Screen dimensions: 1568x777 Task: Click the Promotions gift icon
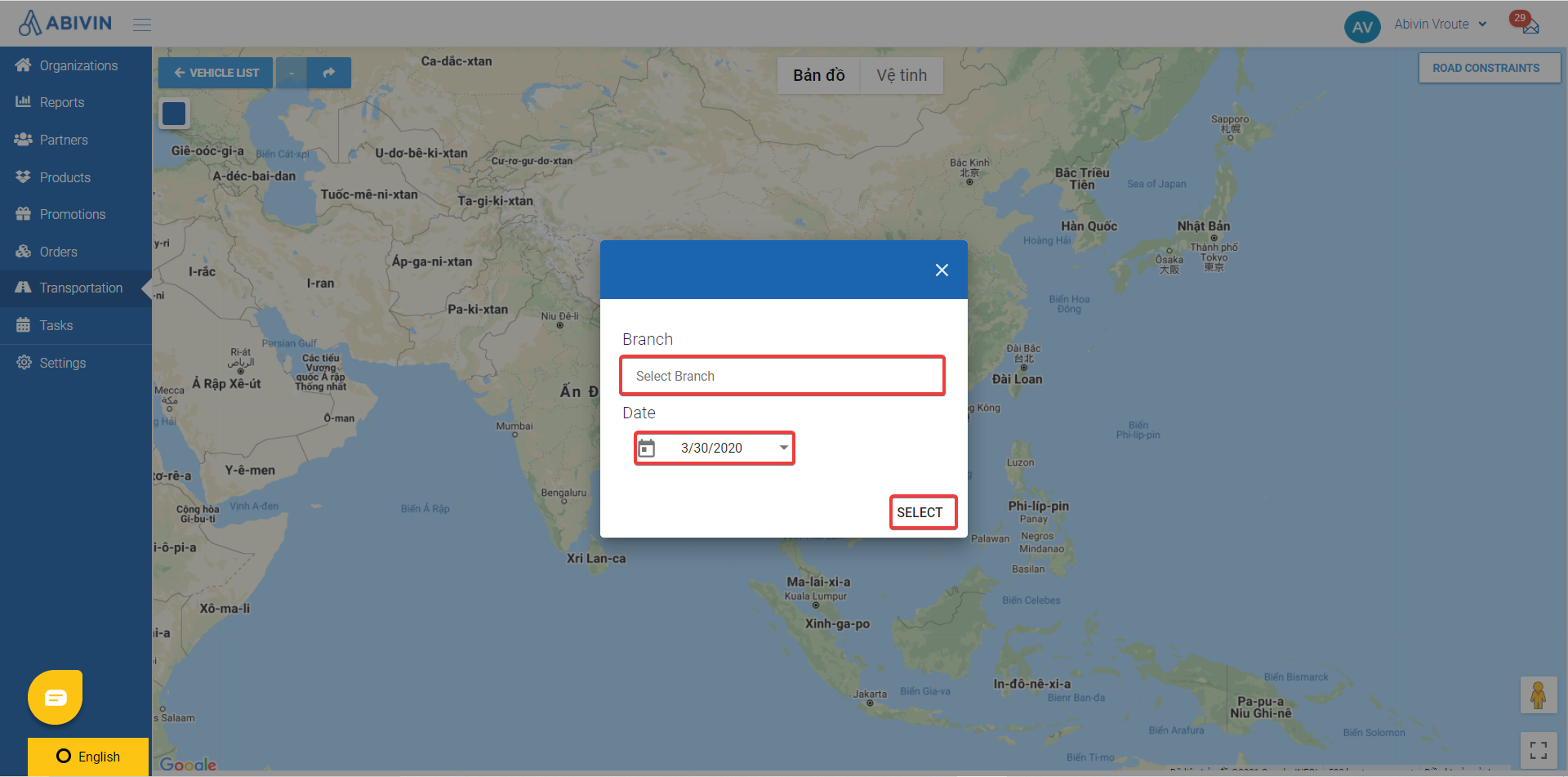pyautogui.click(x=24, y=213)
